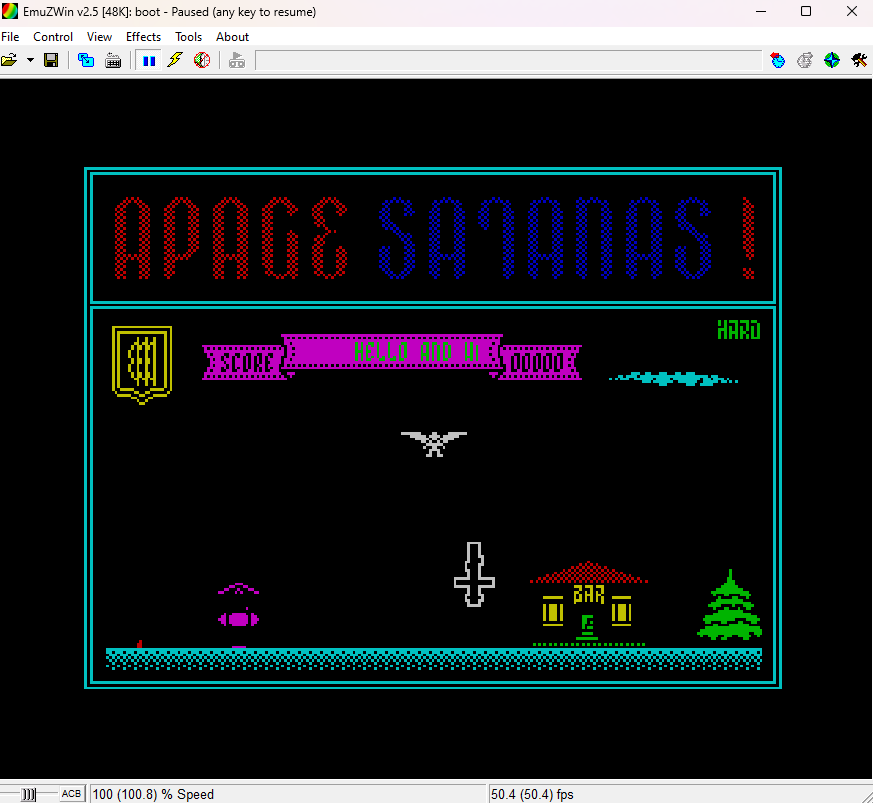Open the File menu
The width and height of the screenshot is (873, 803).
tap(10, 37)
